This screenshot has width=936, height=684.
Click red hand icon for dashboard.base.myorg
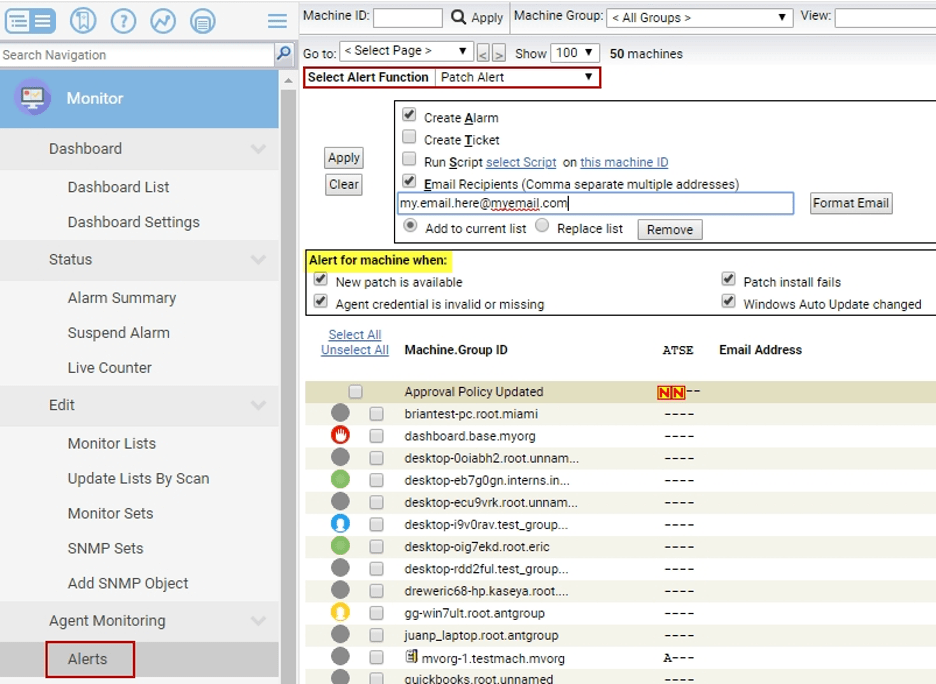(x=340, y=435)
